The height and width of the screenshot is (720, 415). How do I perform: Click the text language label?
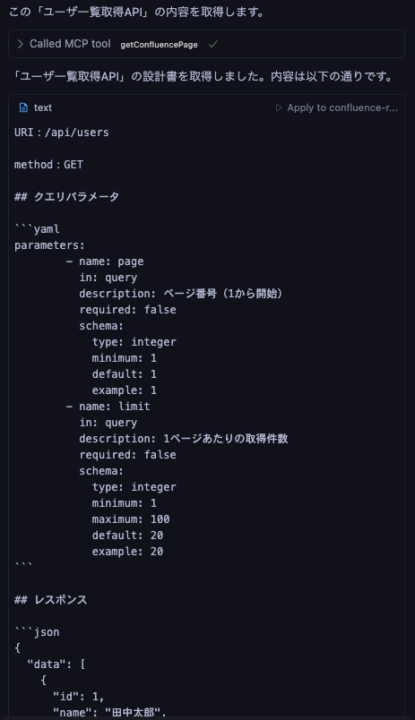pyautogui.click(x=43, y=107)
